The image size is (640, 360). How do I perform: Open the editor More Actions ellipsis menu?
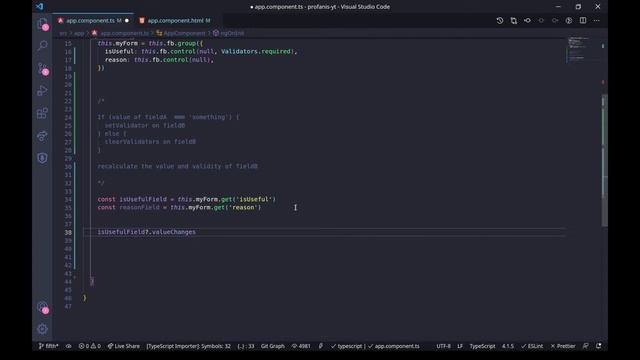click(x=597, y=20)
